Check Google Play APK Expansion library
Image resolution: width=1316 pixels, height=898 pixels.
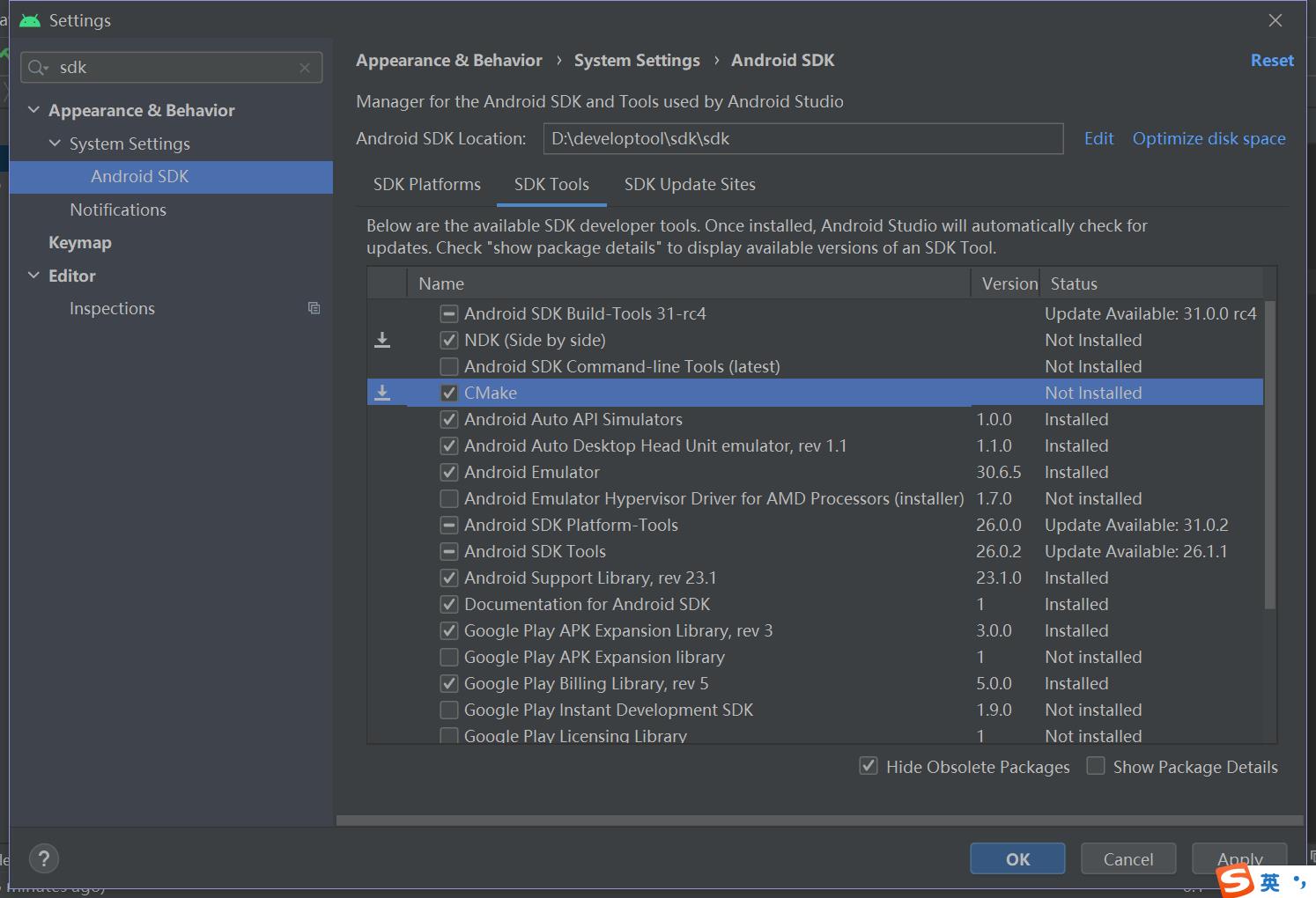click(x=449, y=657)
